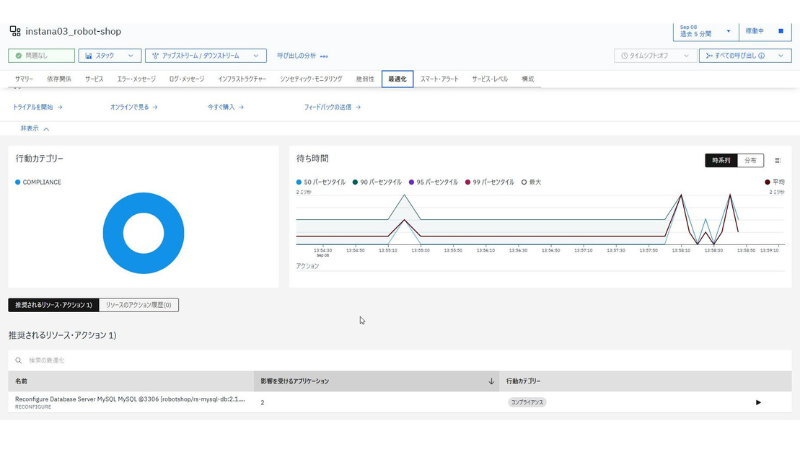800x450 pixels.
Task: Click the 検索の最適化 search field
Action: point(400,360)
